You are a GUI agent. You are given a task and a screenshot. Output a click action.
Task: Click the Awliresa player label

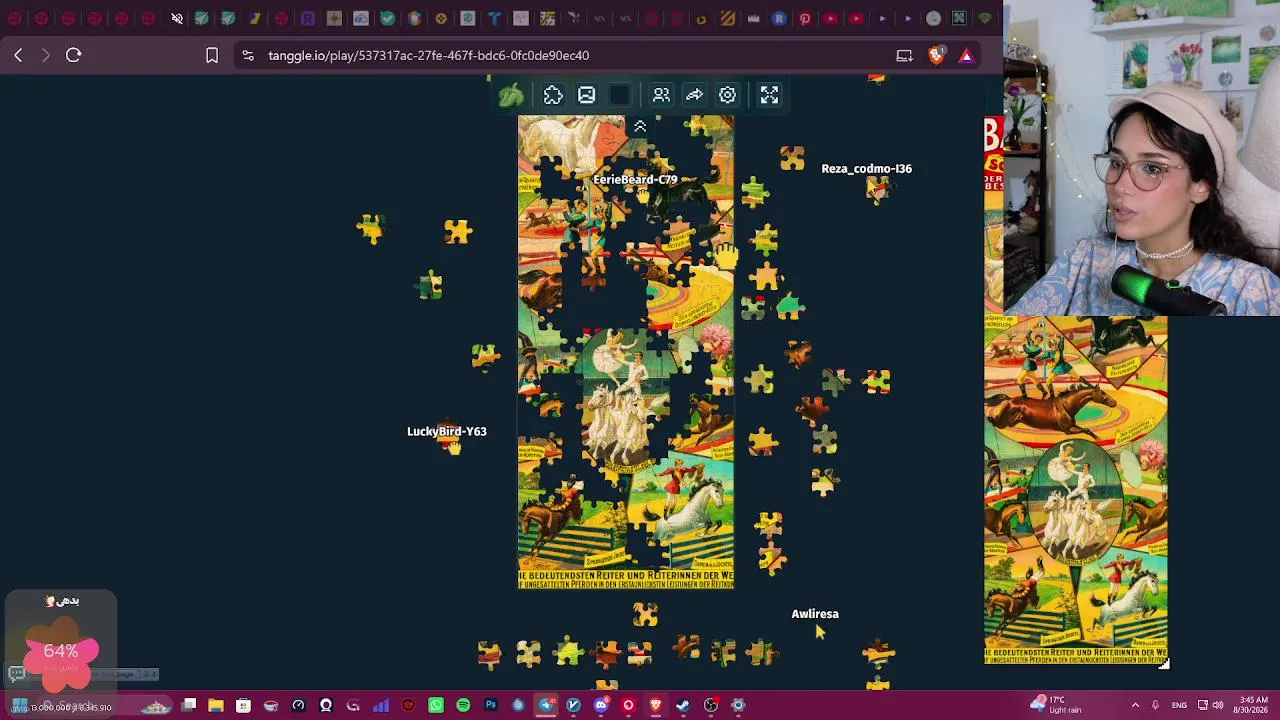pos(815,614)
